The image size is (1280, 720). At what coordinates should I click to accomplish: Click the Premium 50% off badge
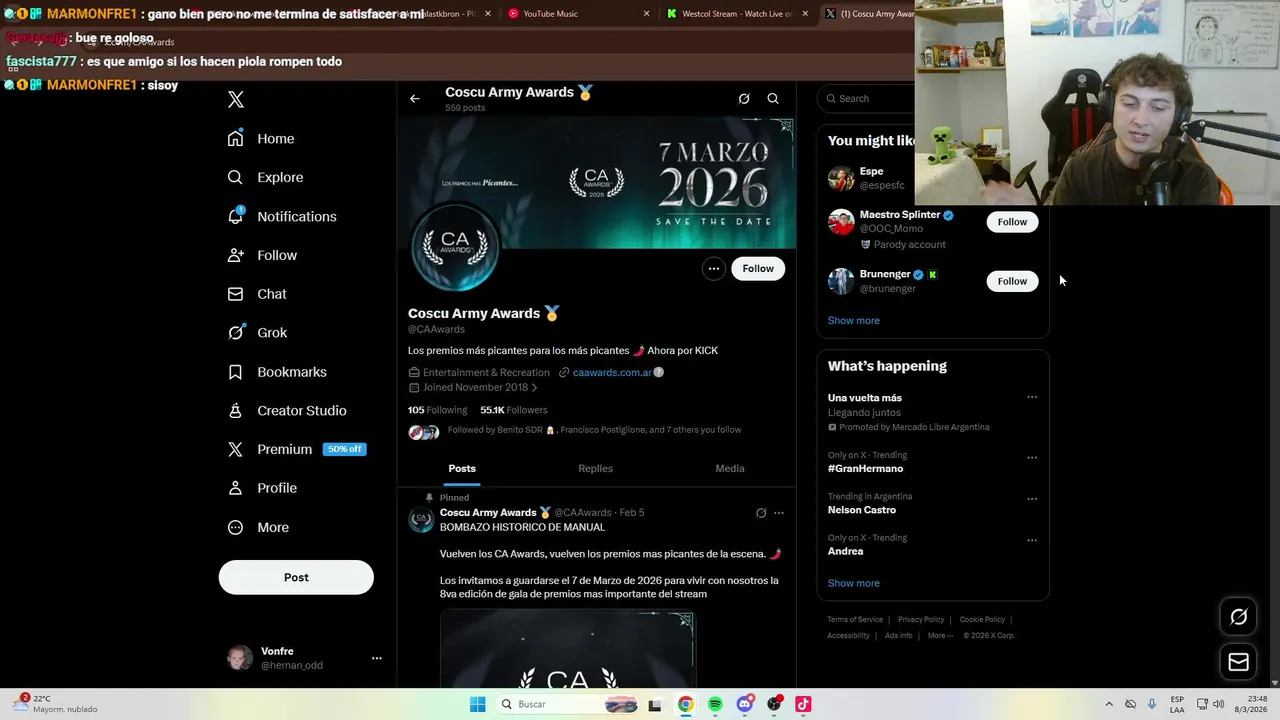tap(345, 449)
